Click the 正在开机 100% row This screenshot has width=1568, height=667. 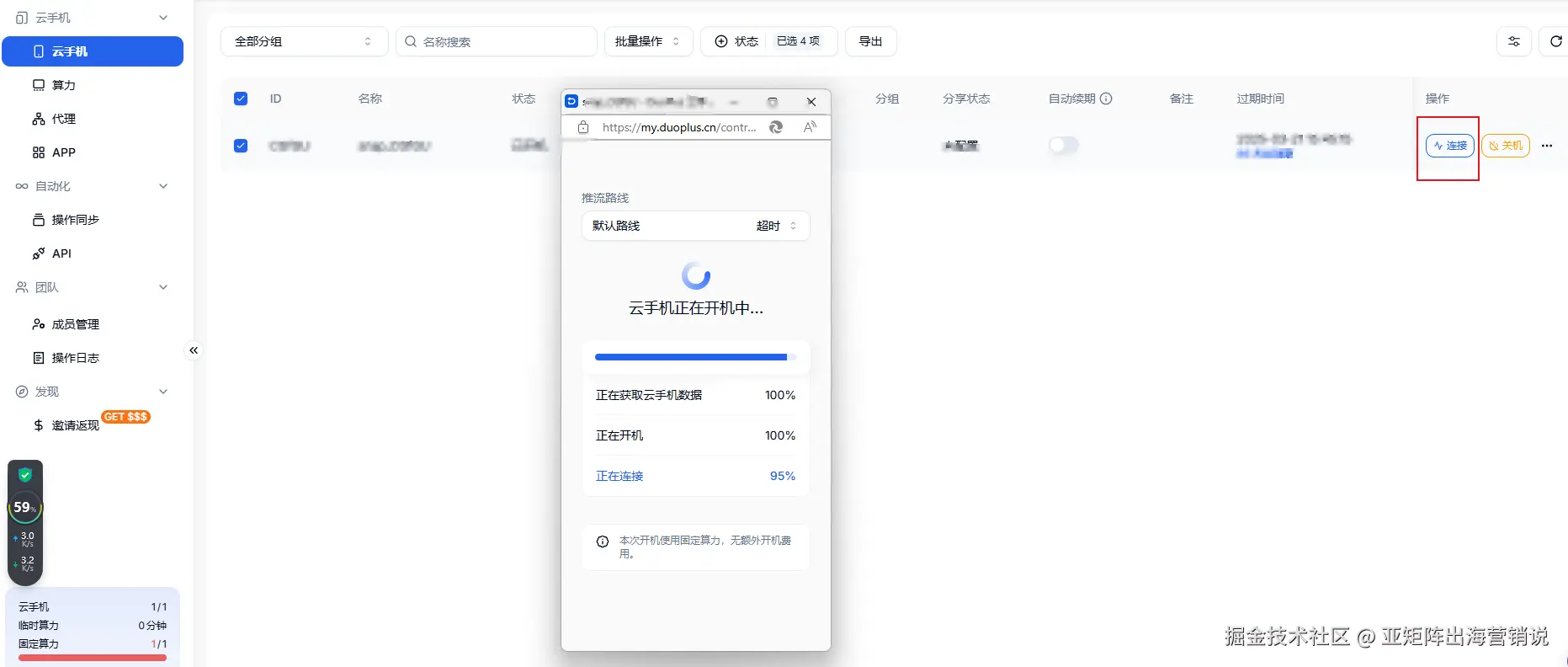click(x=695, y=435)
